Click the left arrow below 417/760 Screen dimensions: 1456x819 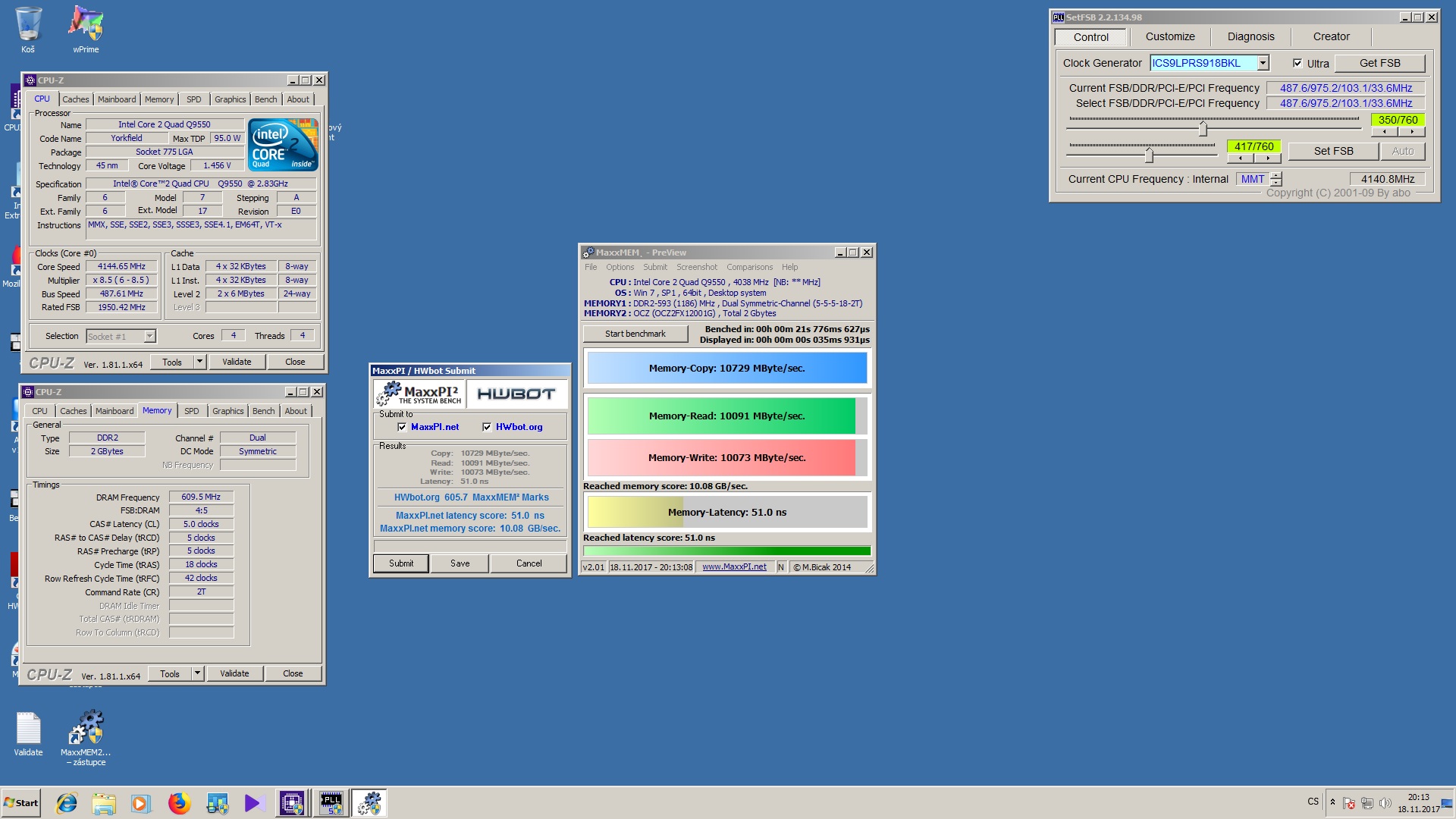click(1241, 158)
